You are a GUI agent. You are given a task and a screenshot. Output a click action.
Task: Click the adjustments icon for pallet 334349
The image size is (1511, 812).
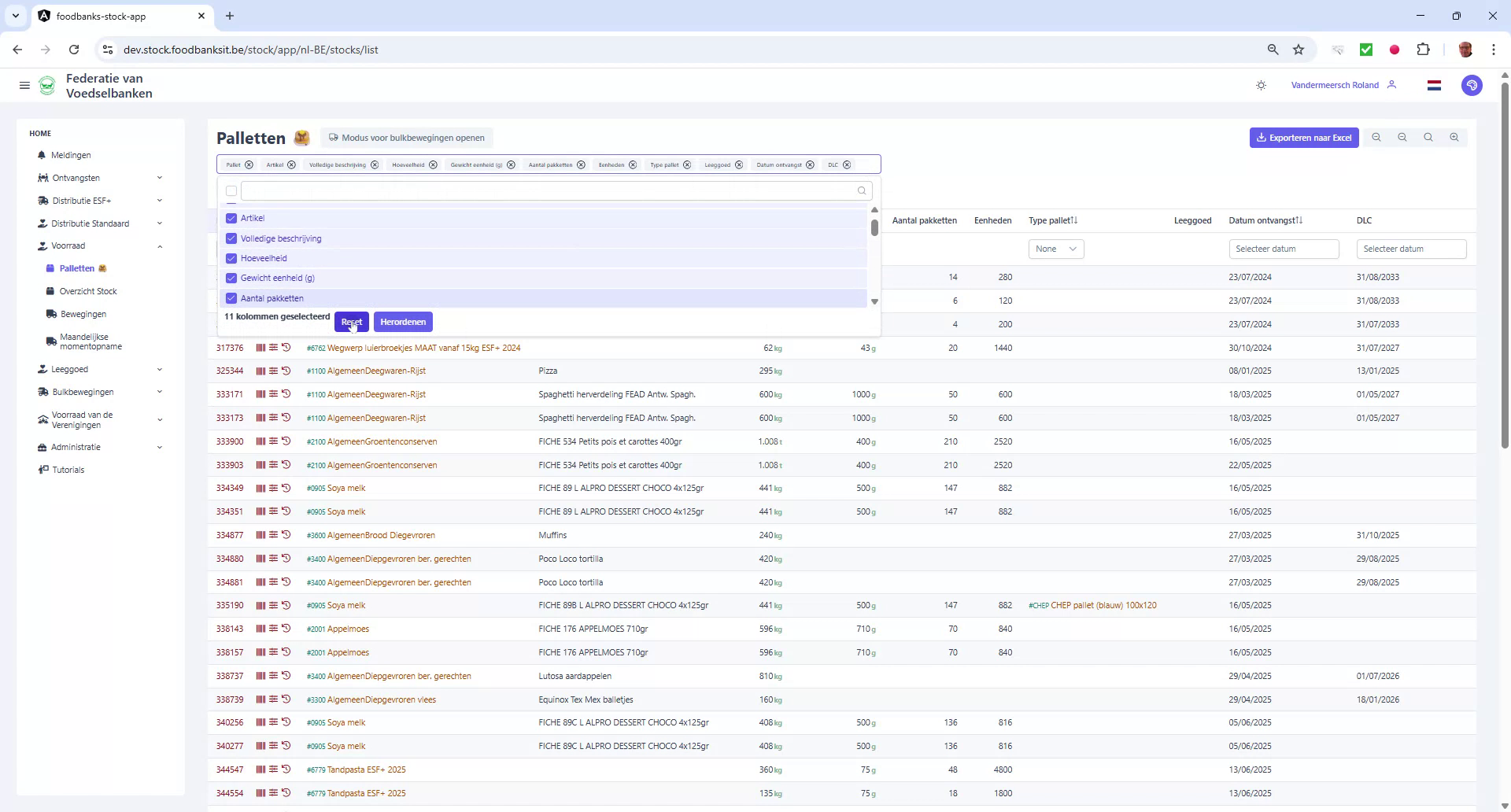coord(273,488)
